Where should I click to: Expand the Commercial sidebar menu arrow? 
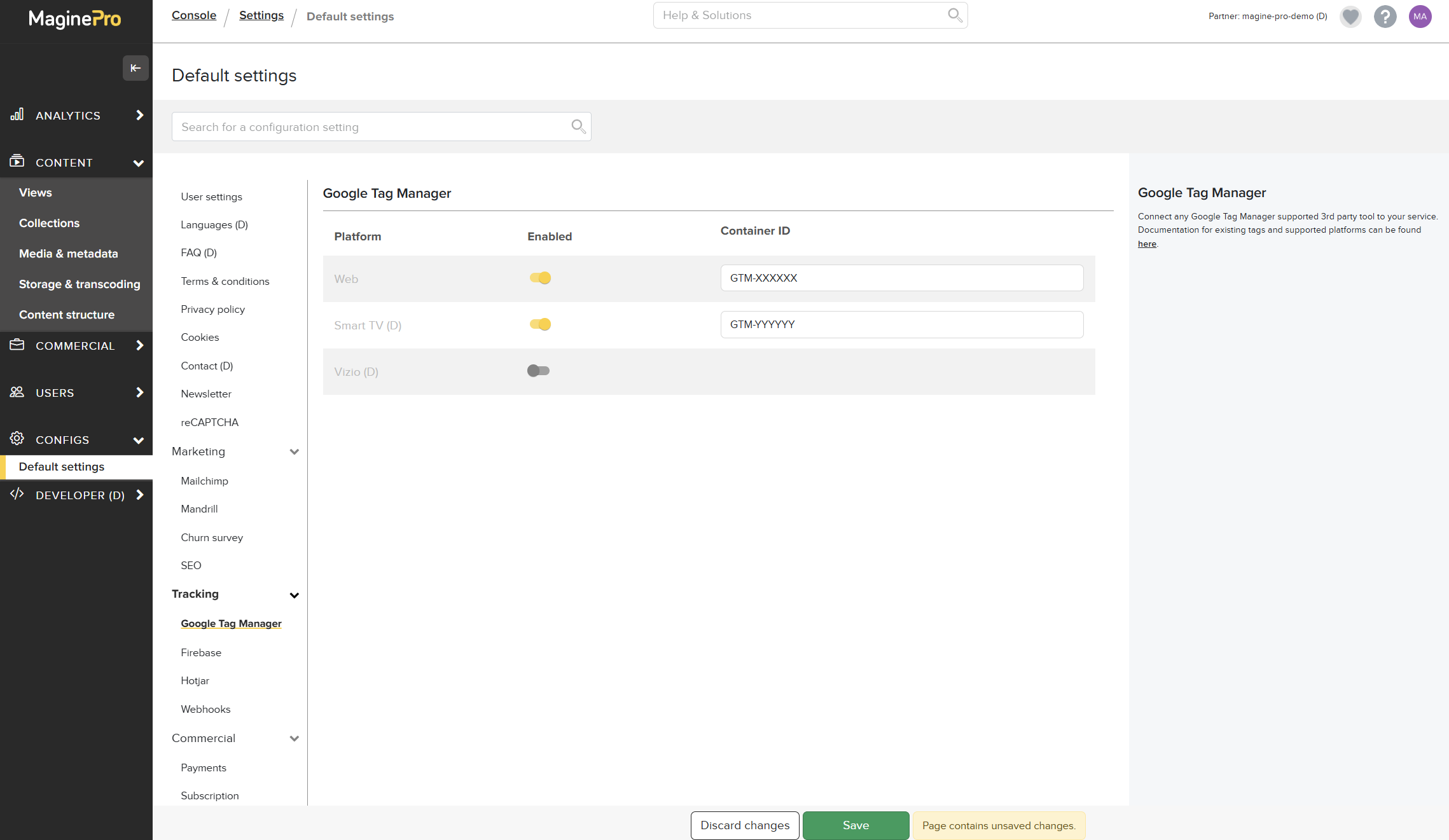pos(140,345)
